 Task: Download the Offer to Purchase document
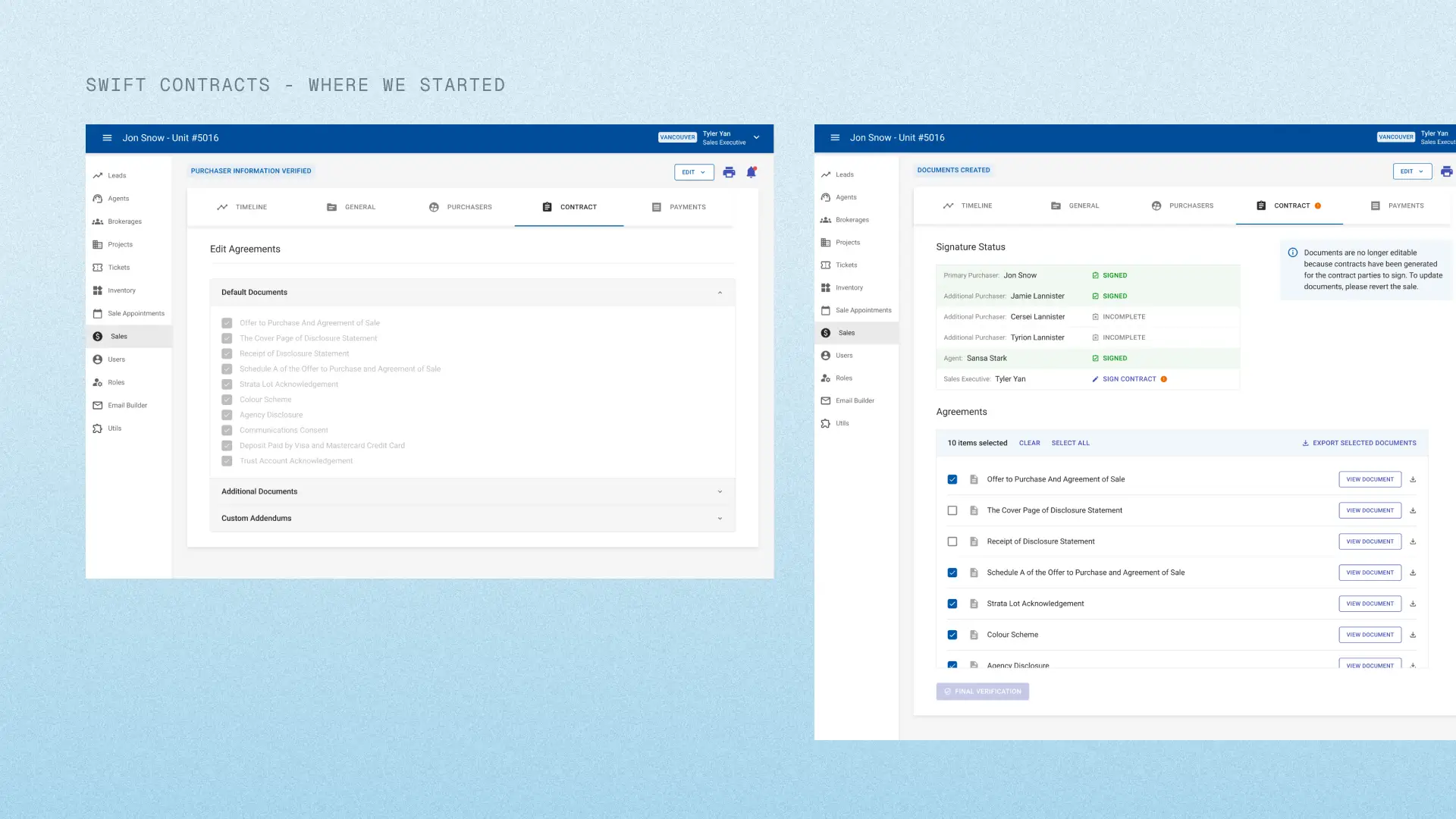(1413, 479)
